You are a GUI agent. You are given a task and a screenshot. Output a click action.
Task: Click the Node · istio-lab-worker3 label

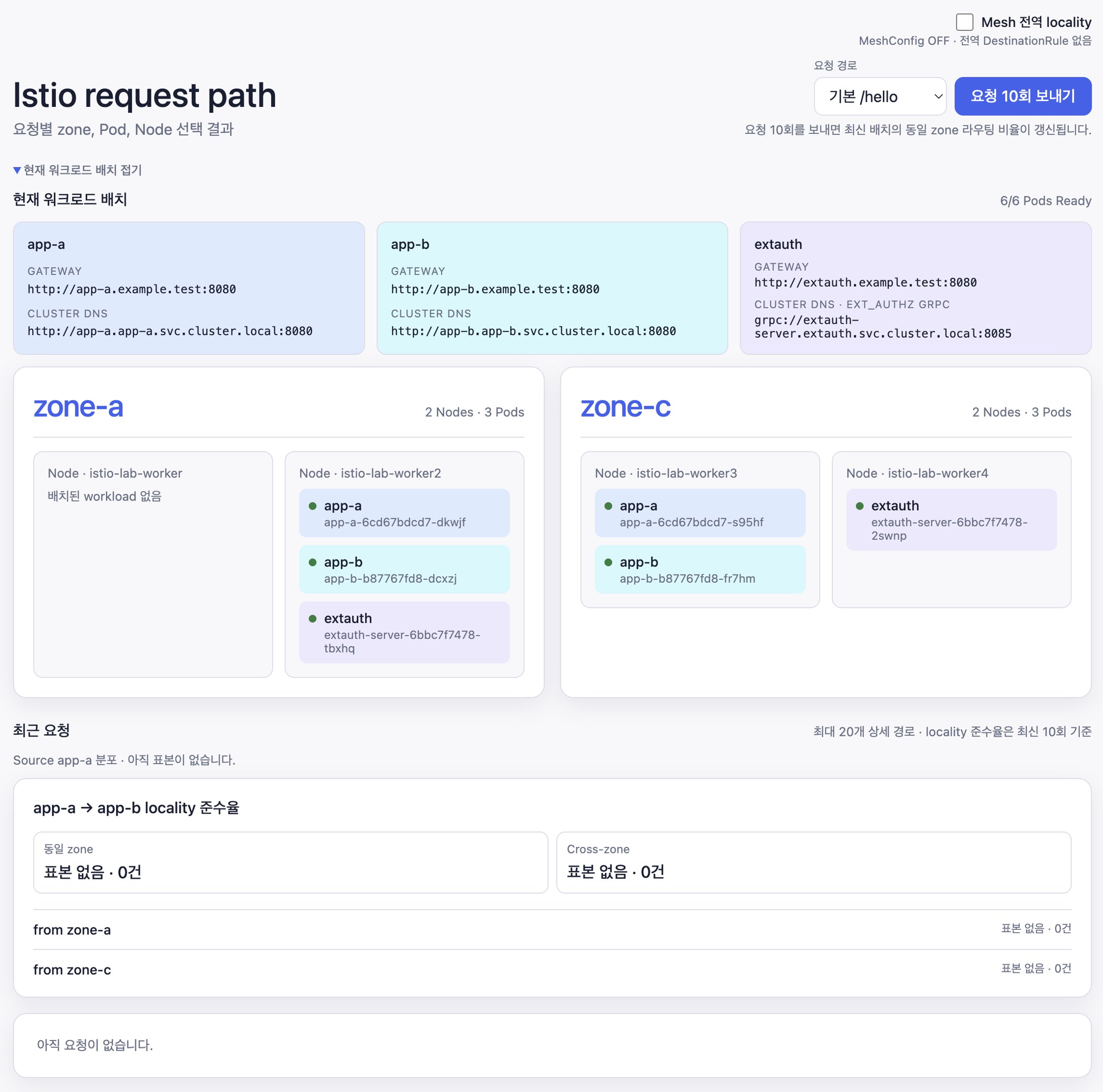pyautogui.click(x=666, y=473)
